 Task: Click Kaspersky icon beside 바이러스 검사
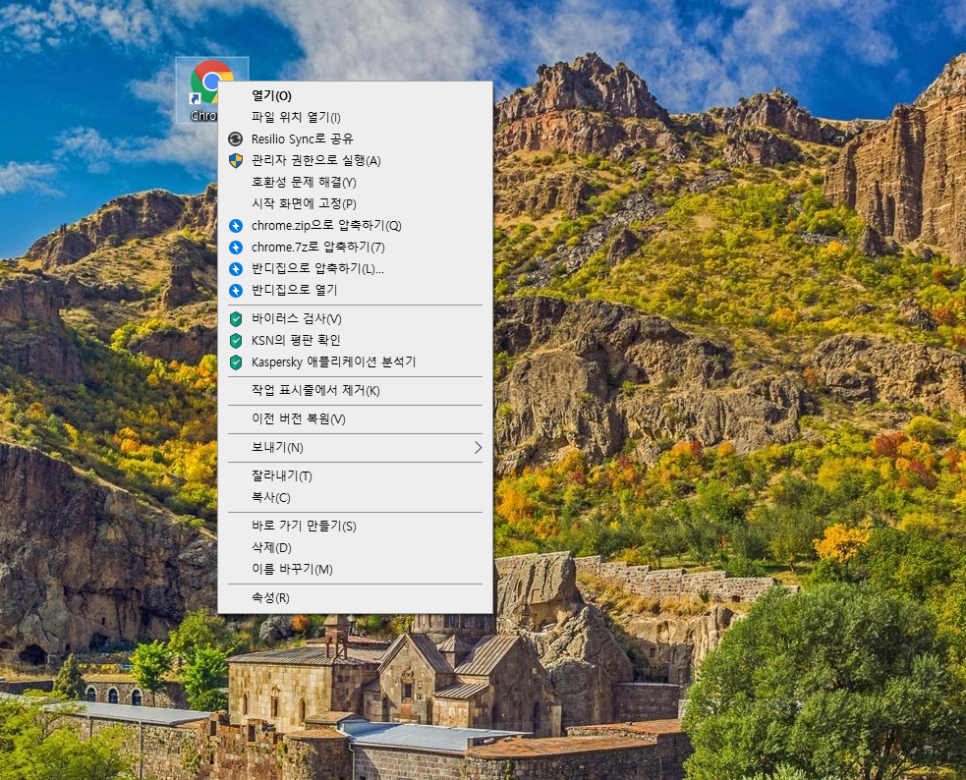[x=235, y=319]
